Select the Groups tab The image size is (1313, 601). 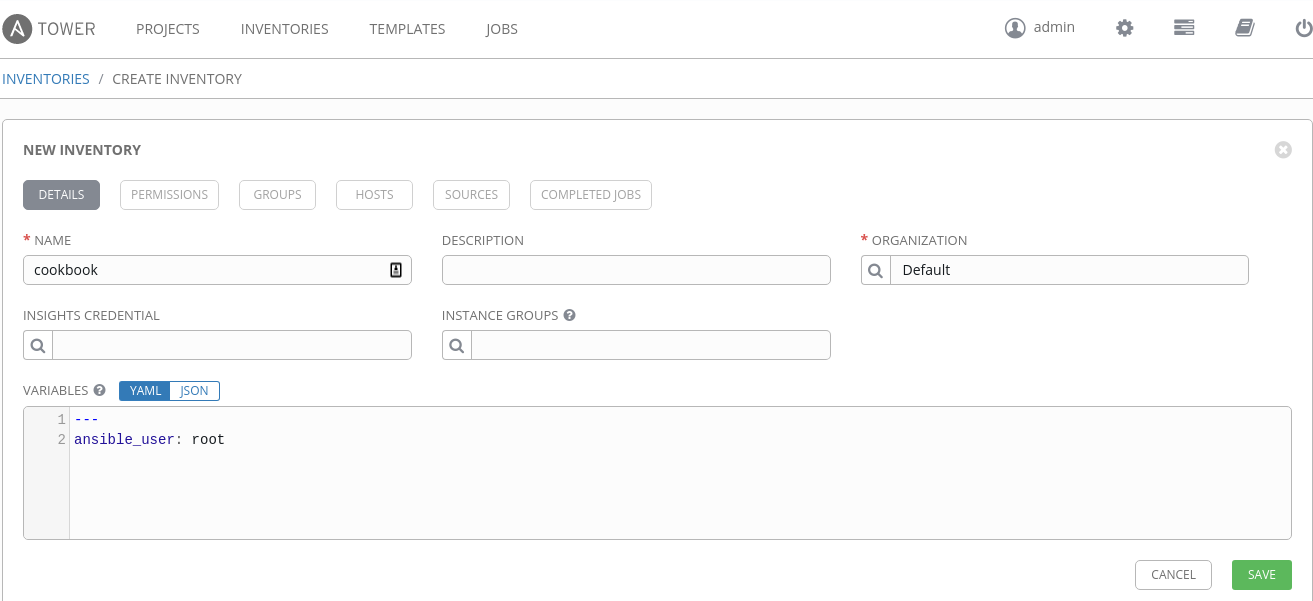point(278,195)
